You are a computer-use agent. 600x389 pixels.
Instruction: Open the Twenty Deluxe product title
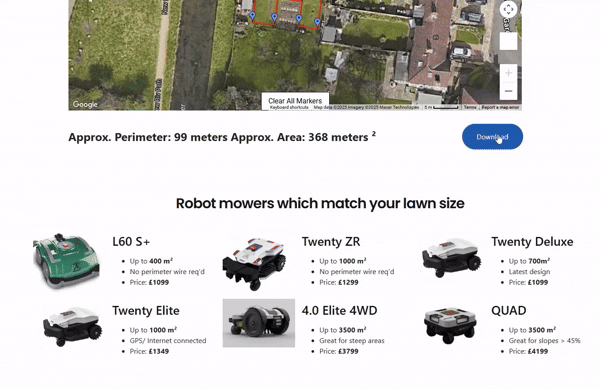[532, 242]
